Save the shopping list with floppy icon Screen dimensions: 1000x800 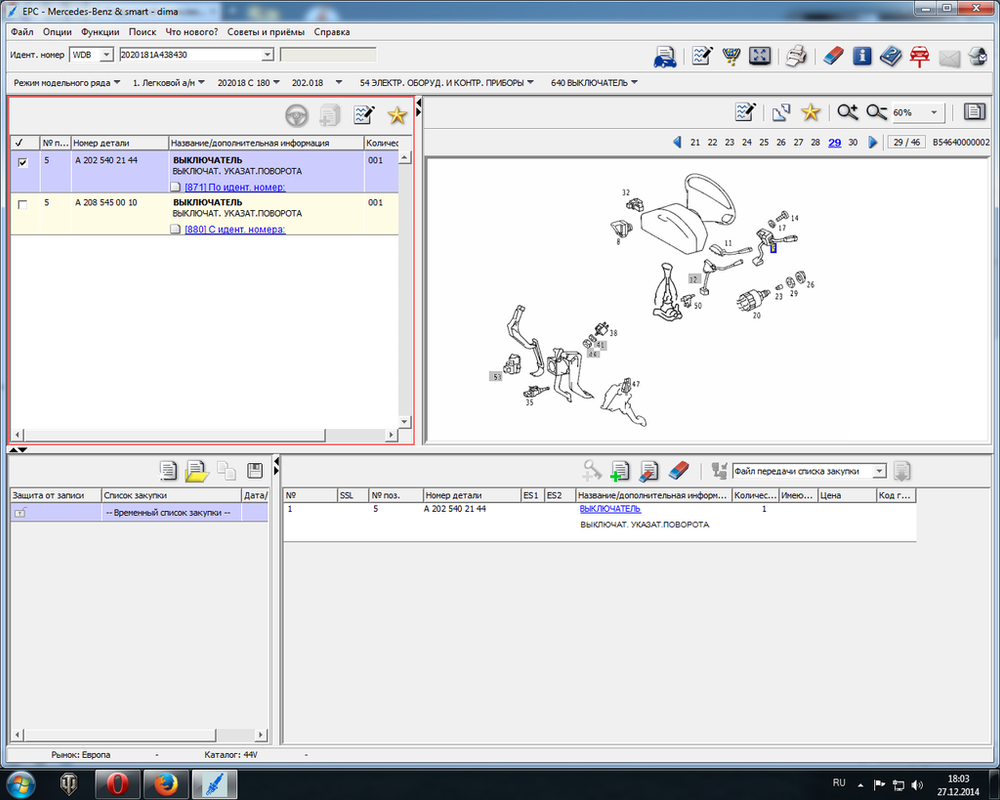pos(254,471)
